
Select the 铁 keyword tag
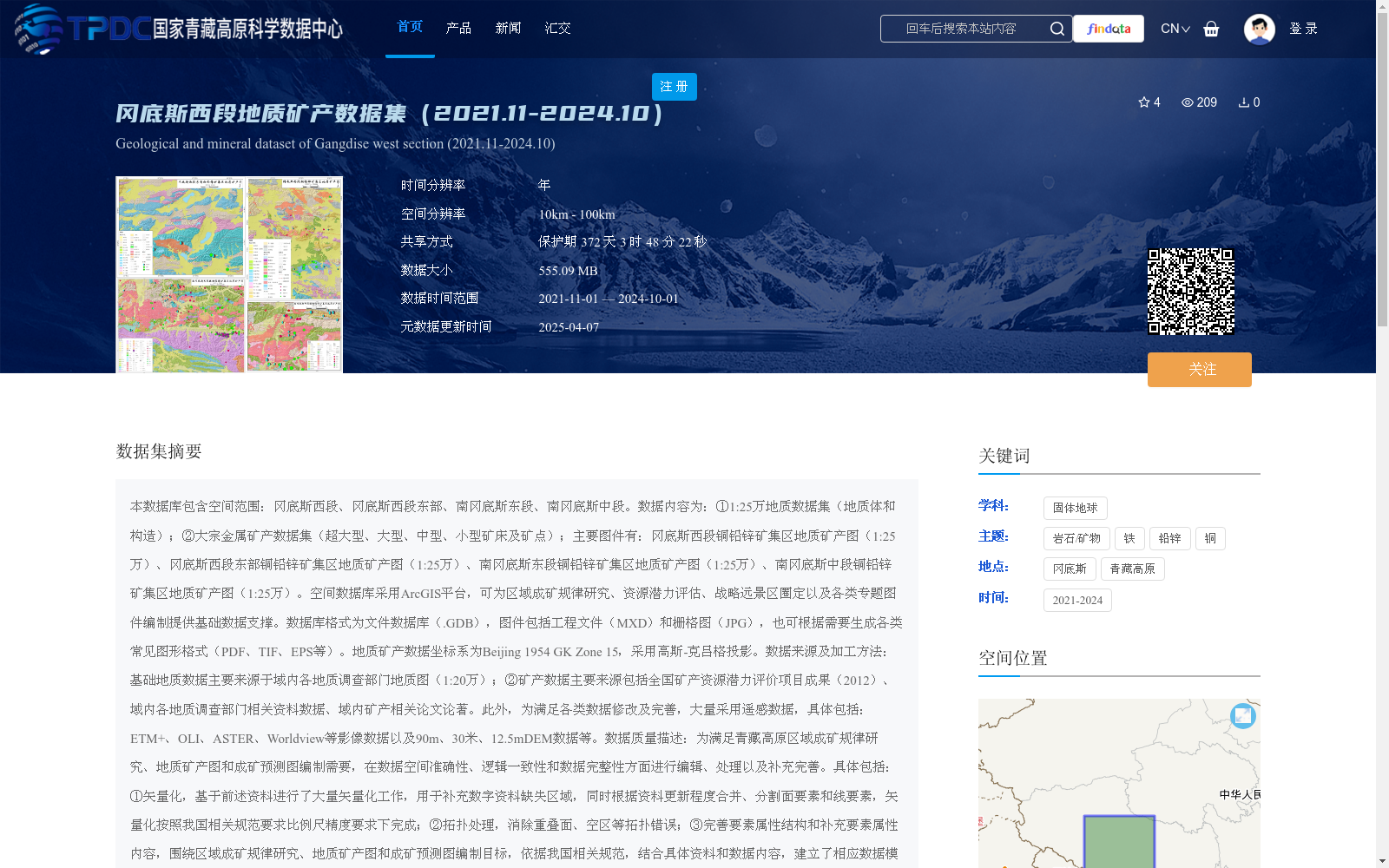pyautogui.click(x=1129, y=539)
